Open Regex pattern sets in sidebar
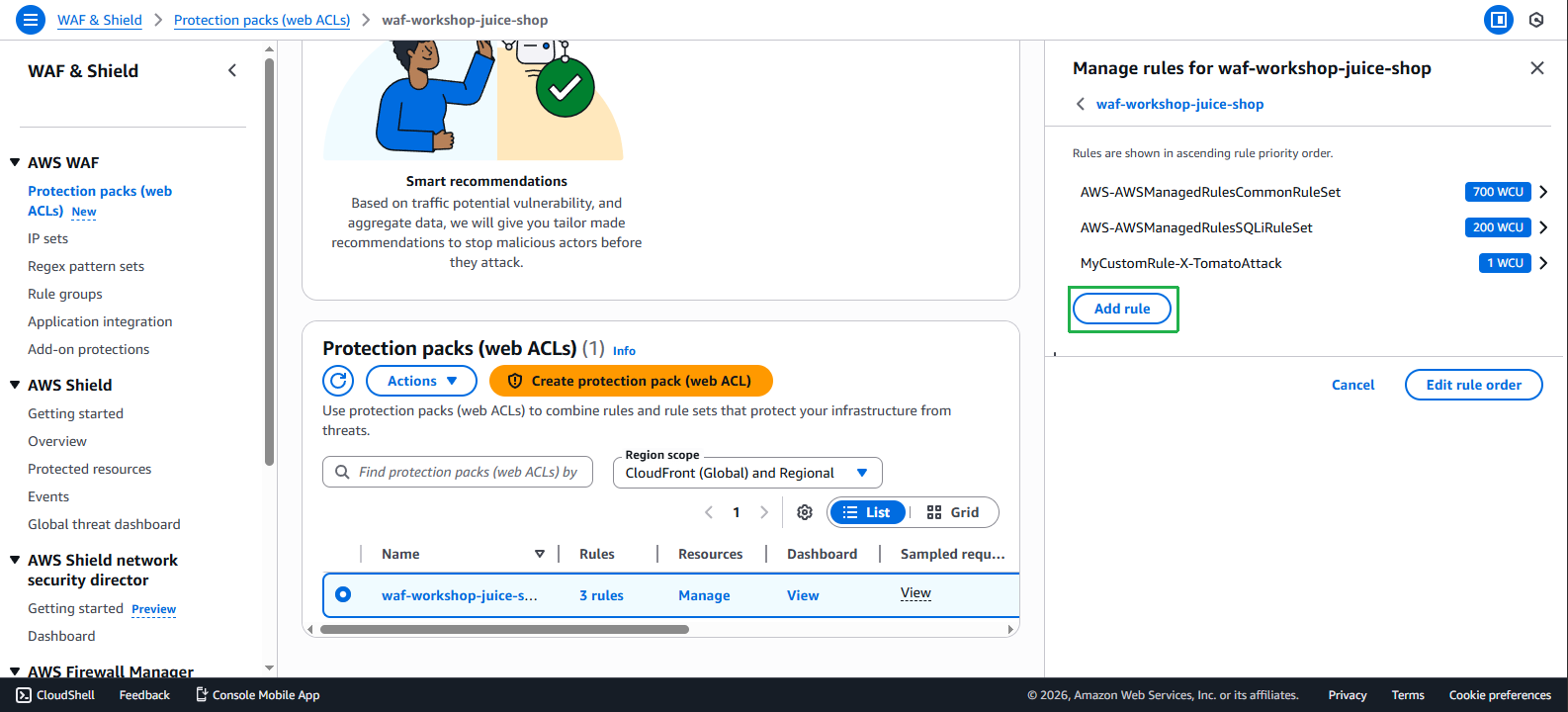 tap(86, 266)
